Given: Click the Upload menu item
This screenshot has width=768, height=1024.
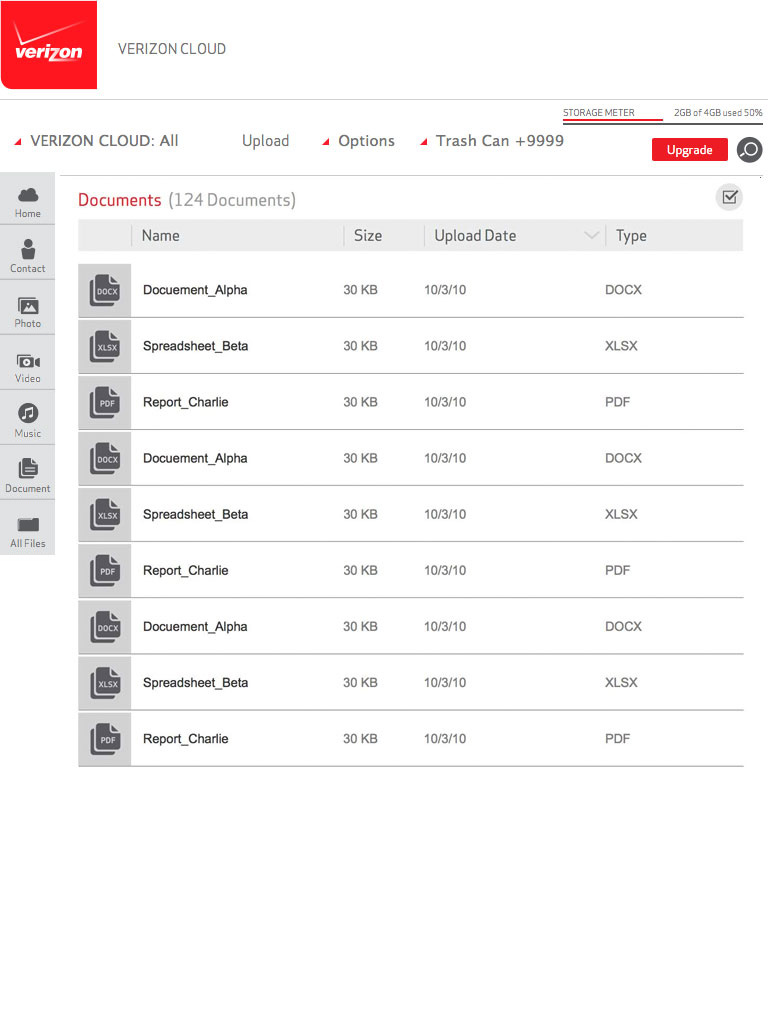Looking at the screenshot, I should (265, 141).
